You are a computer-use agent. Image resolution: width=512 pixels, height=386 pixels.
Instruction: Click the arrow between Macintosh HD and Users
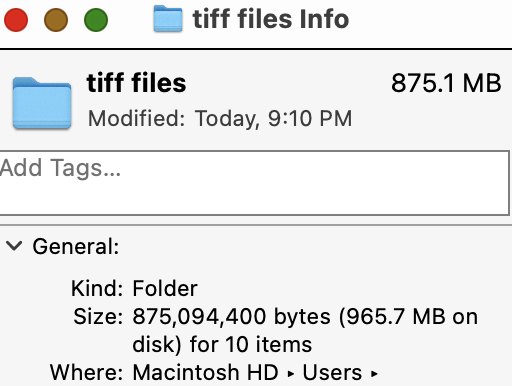click(291, 374)
